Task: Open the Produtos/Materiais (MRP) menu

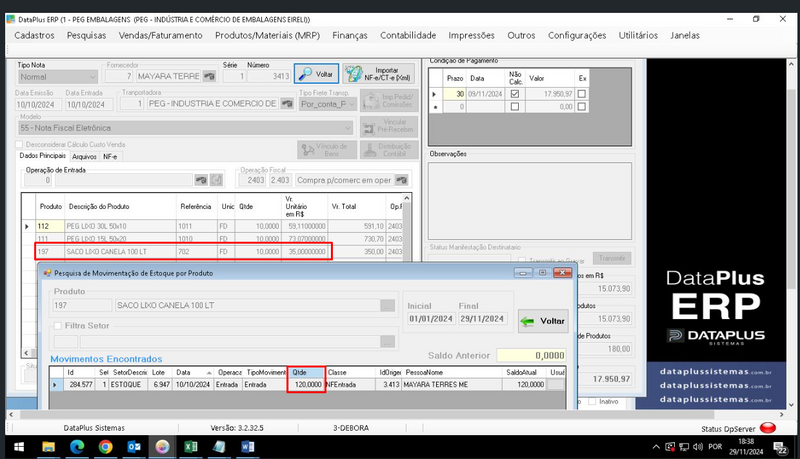Action: point(267,35)
